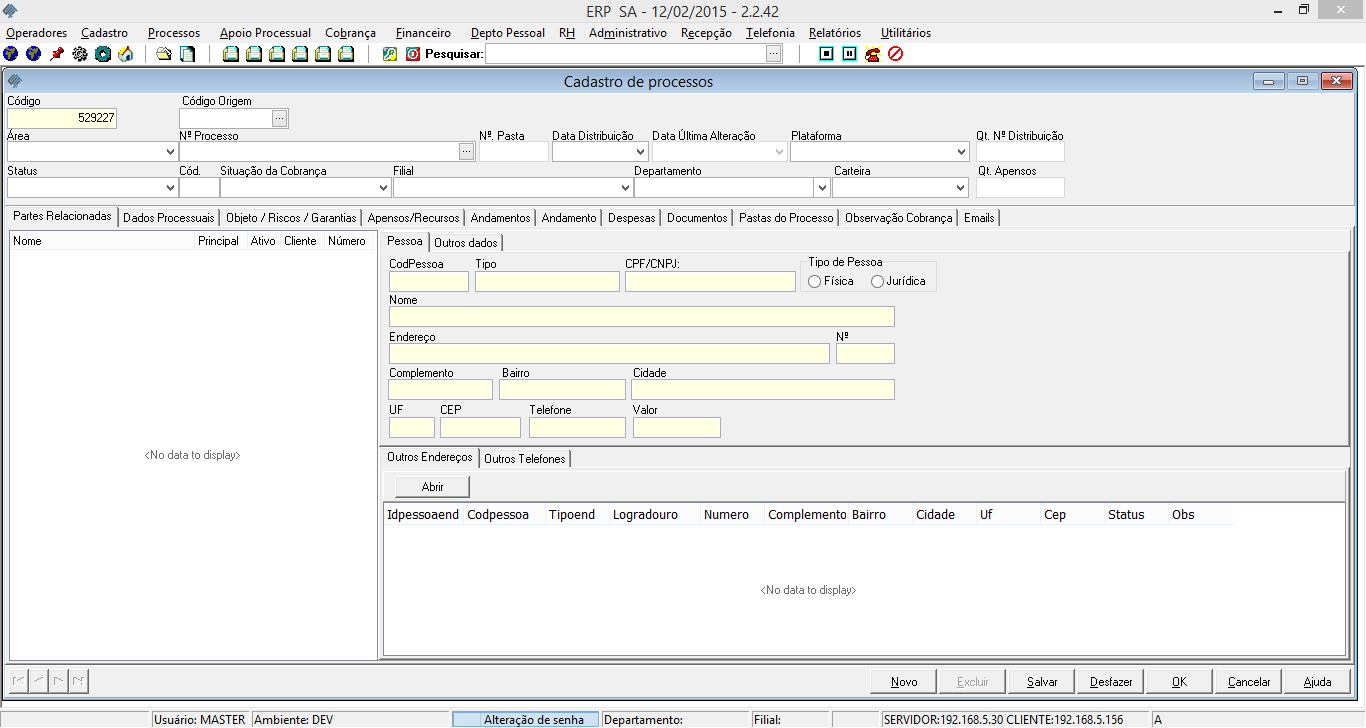Click the key icon beside Pesquisar
Viewport: 1366px width, 728px height.
coord(390,54)
